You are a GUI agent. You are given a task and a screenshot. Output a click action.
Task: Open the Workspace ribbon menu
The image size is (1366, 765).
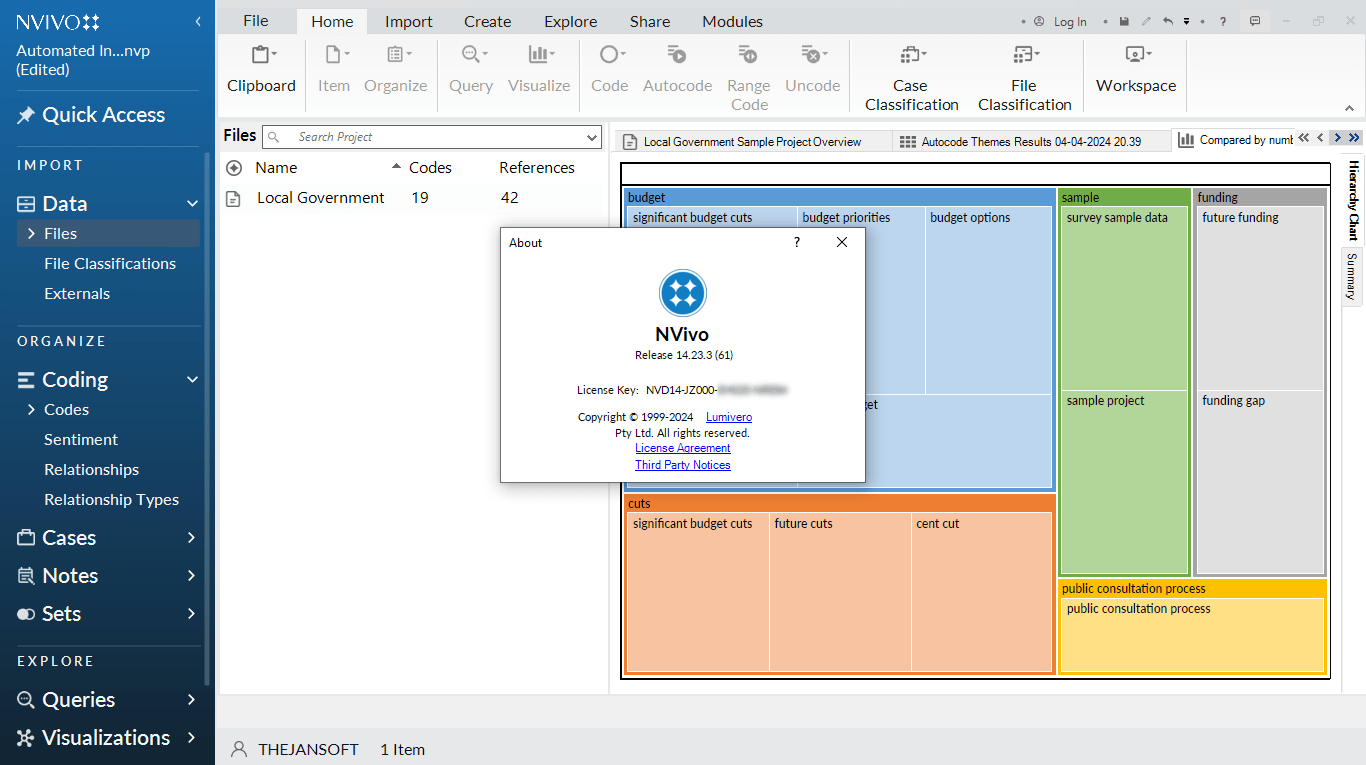pyautogui.click(x=1136, y=69)
